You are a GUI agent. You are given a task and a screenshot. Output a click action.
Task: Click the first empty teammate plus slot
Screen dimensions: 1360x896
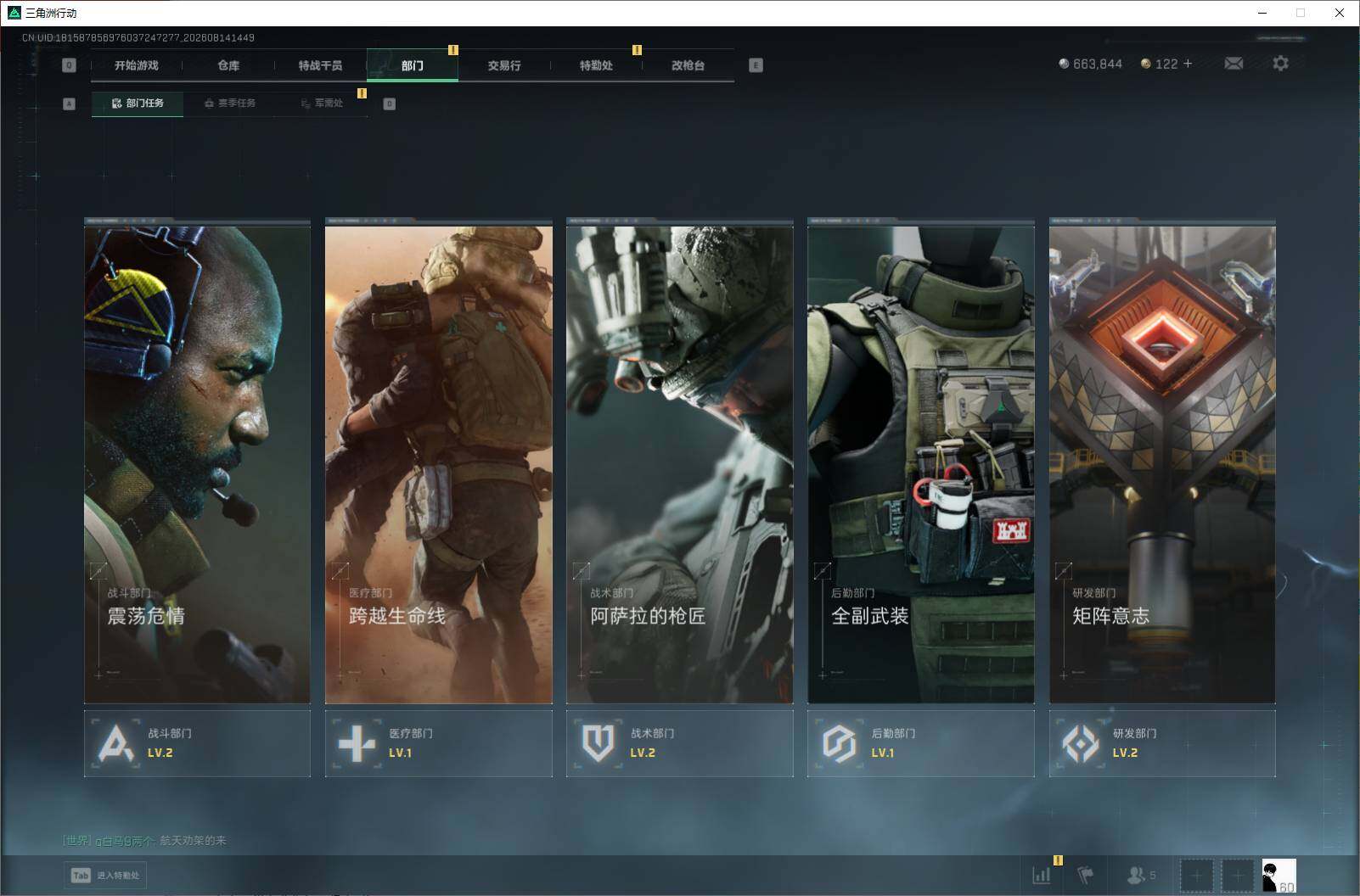click(1197, 875)
